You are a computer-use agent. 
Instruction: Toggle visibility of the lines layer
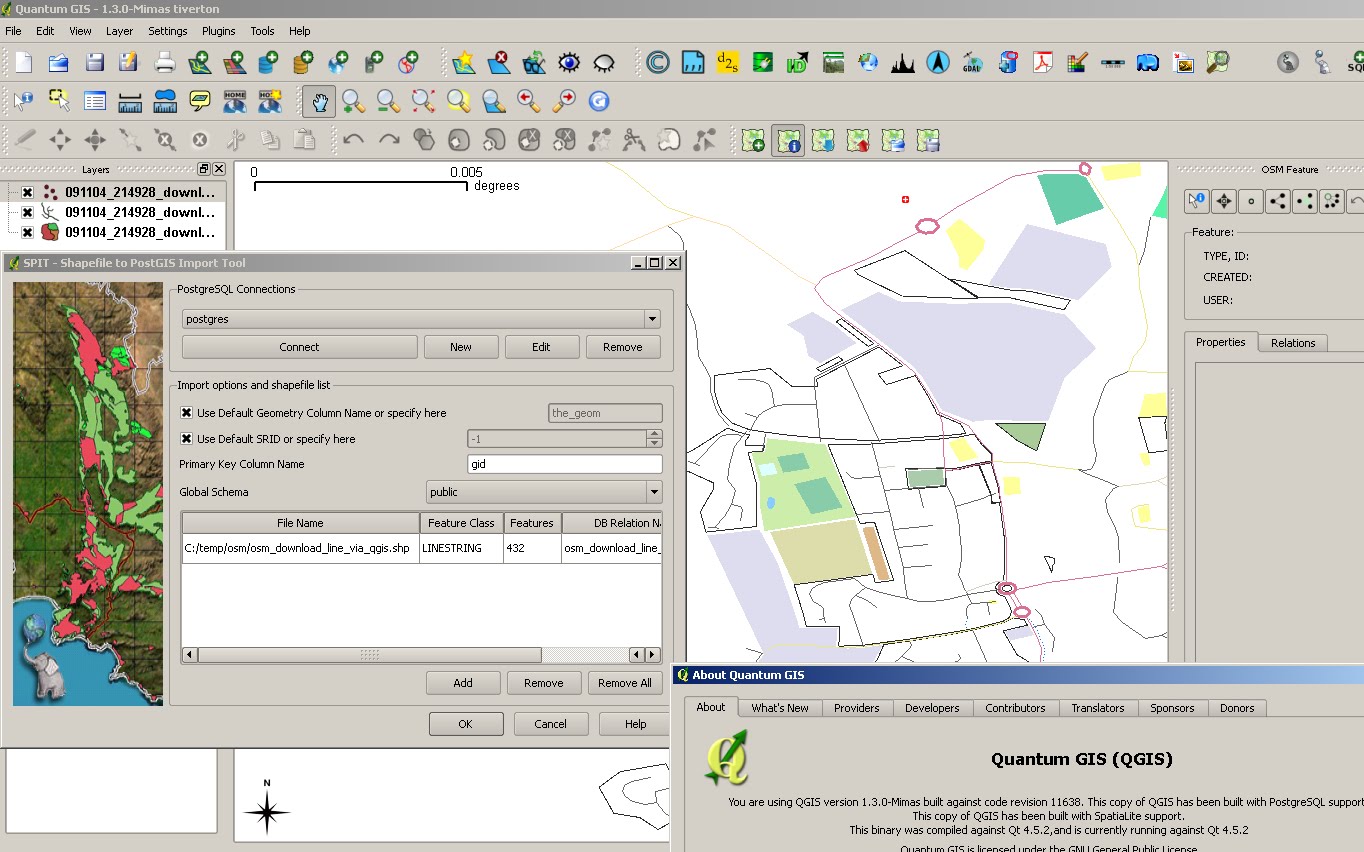28,213
